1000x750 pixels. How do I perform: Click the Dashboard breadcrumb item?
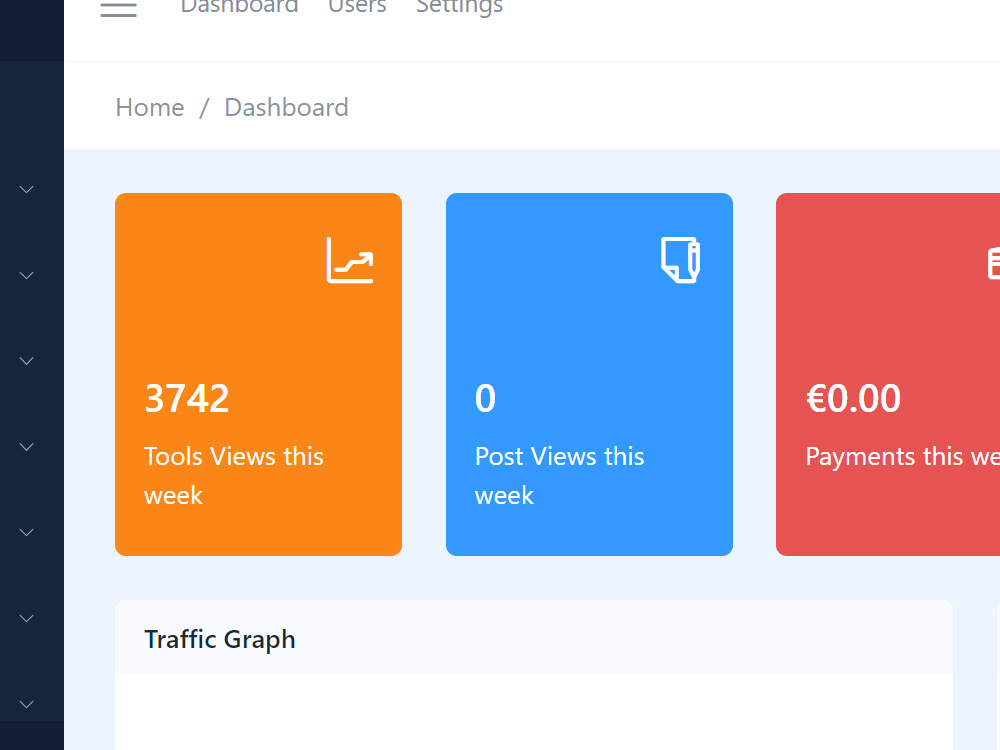pyautogui.click(x=286, y=107)
